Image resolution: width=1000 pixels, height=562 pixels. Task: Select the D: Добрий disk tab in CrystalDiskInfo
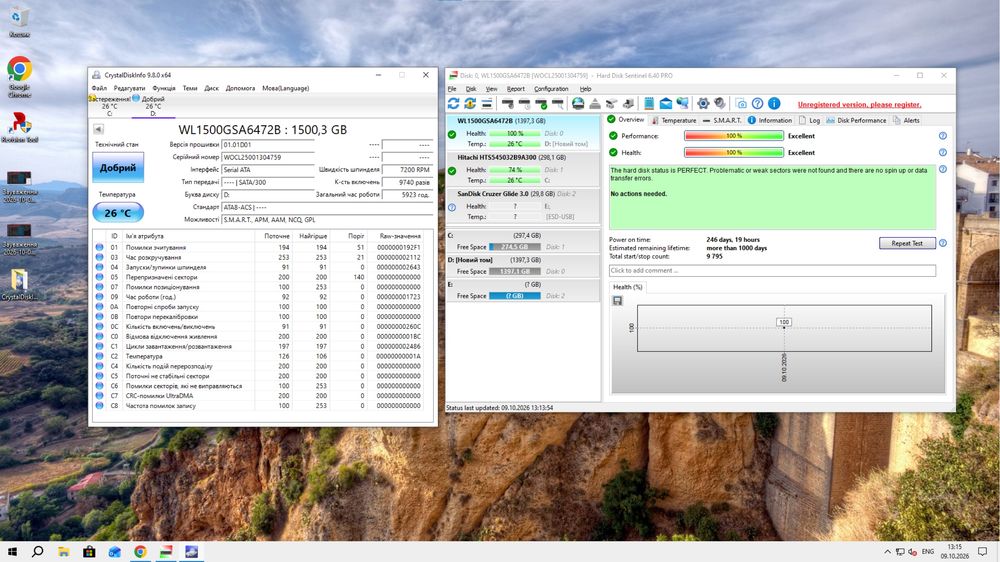click(153, 106)
